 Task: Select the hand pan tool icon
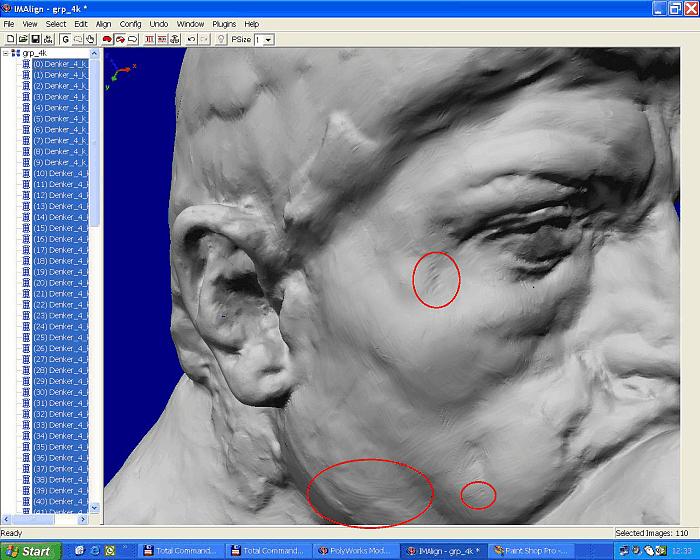coord(90,39)
